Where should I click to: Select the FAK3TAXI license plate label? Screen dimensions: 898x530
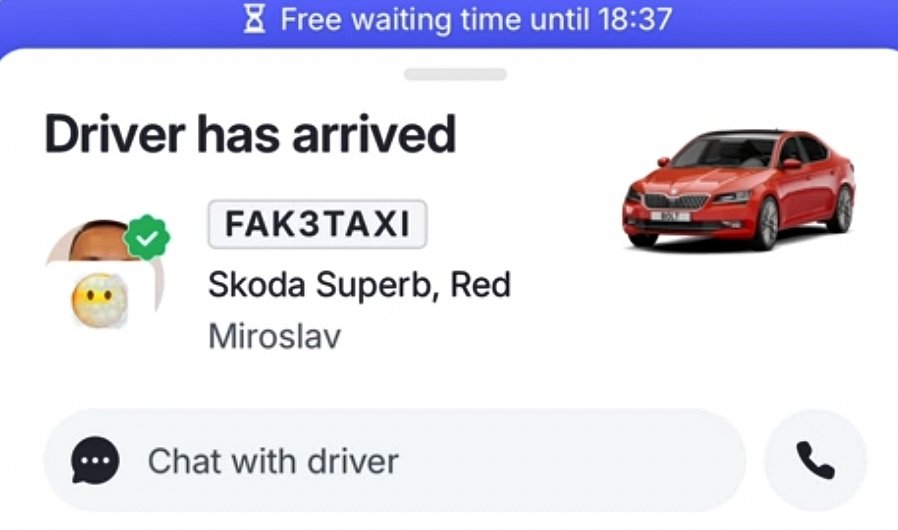(317, 224)
